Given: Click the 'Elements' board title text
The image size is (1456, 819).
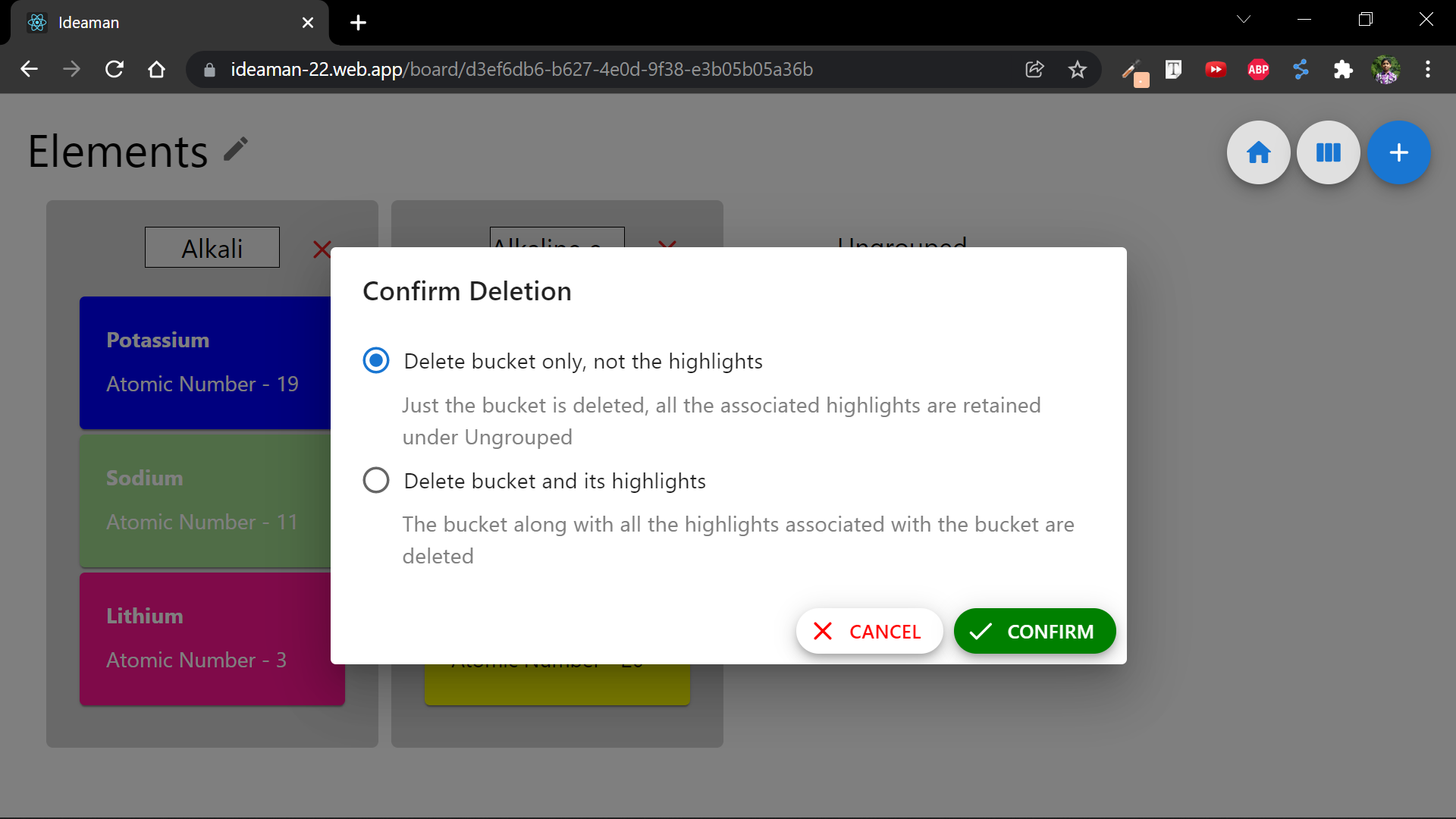Looking at the screenshot, I should [x=118, y=151].
